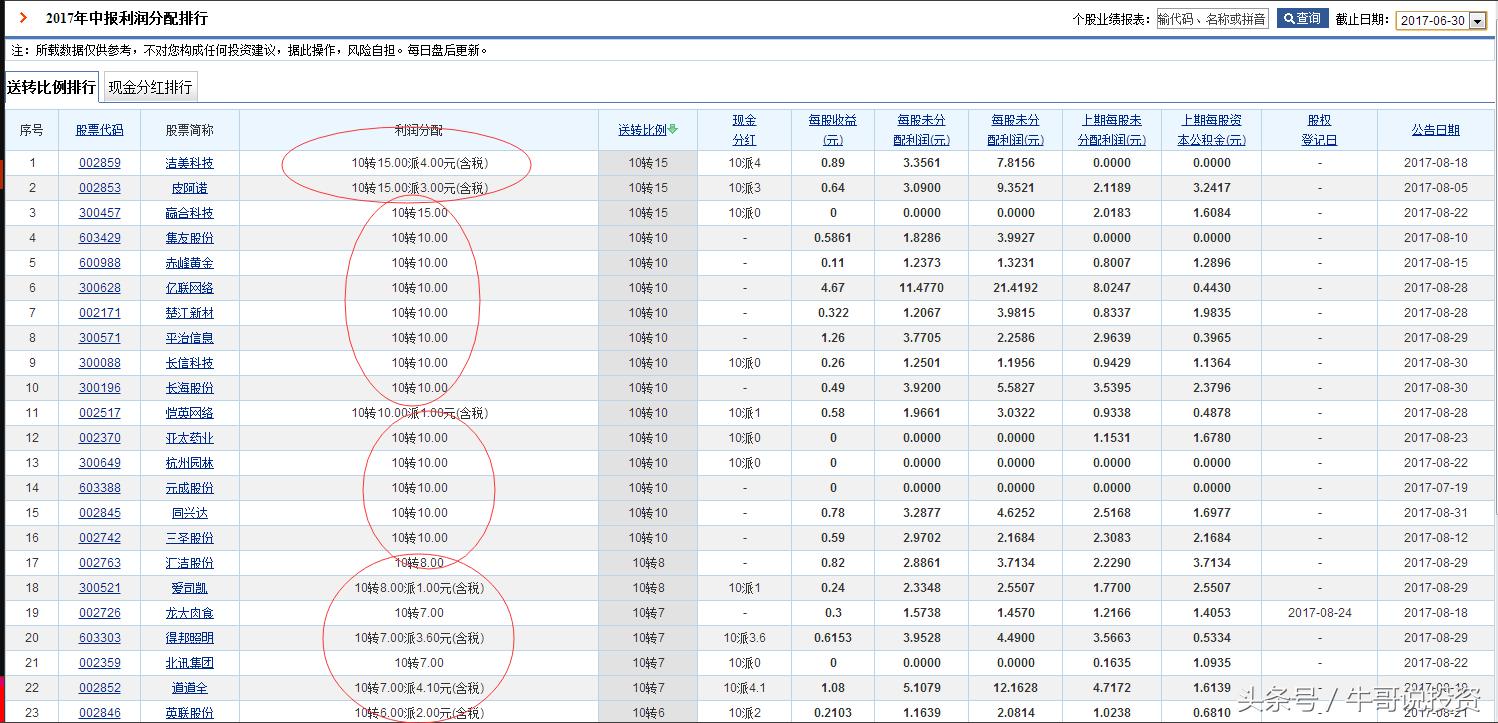Type in the 个股业绩报表 search field
Viewport: 1498px width, 723px height.
[1212, 19]
